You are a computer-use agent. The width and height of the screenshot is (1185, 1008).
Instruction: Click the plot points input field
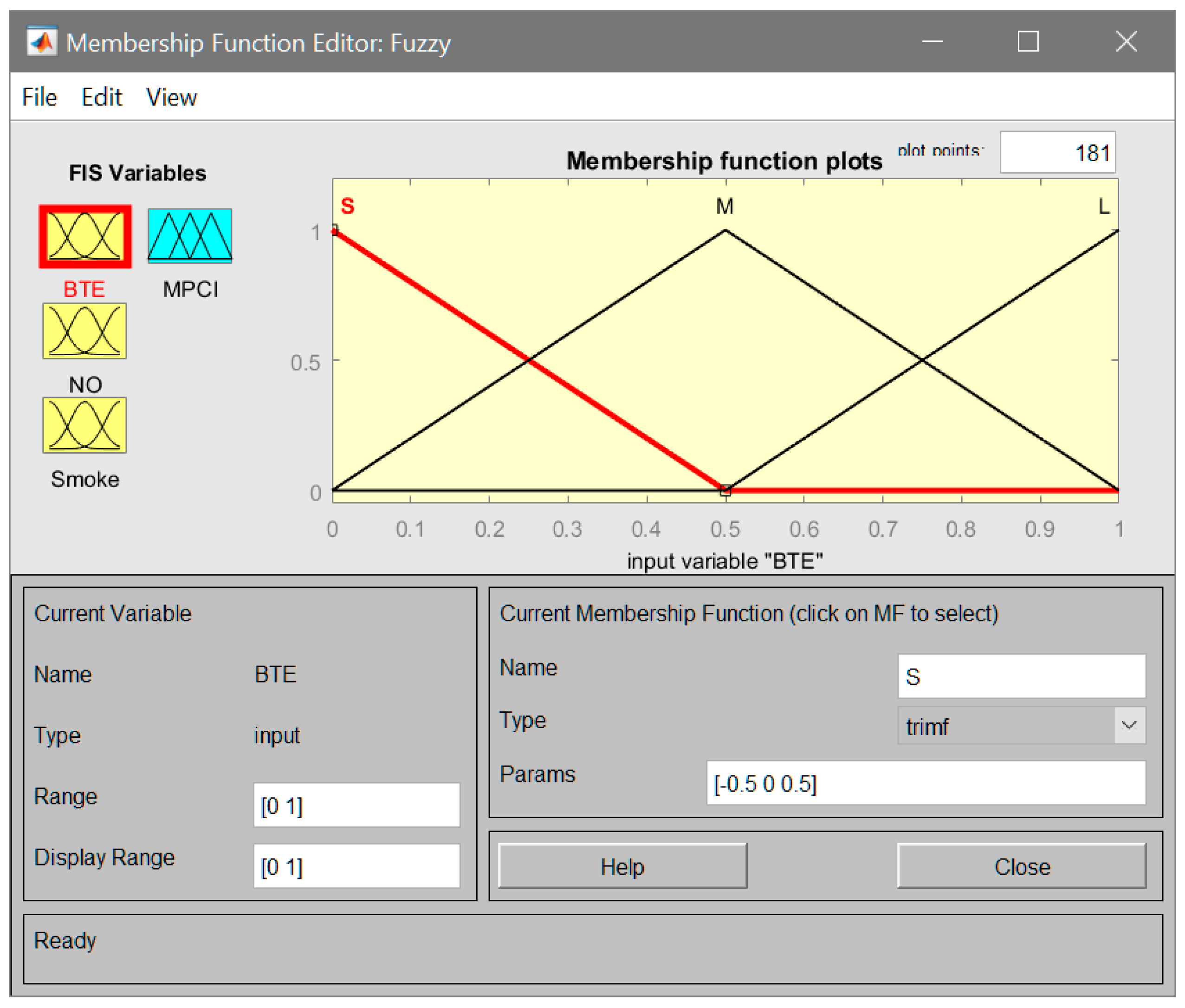click(1057, 153)
